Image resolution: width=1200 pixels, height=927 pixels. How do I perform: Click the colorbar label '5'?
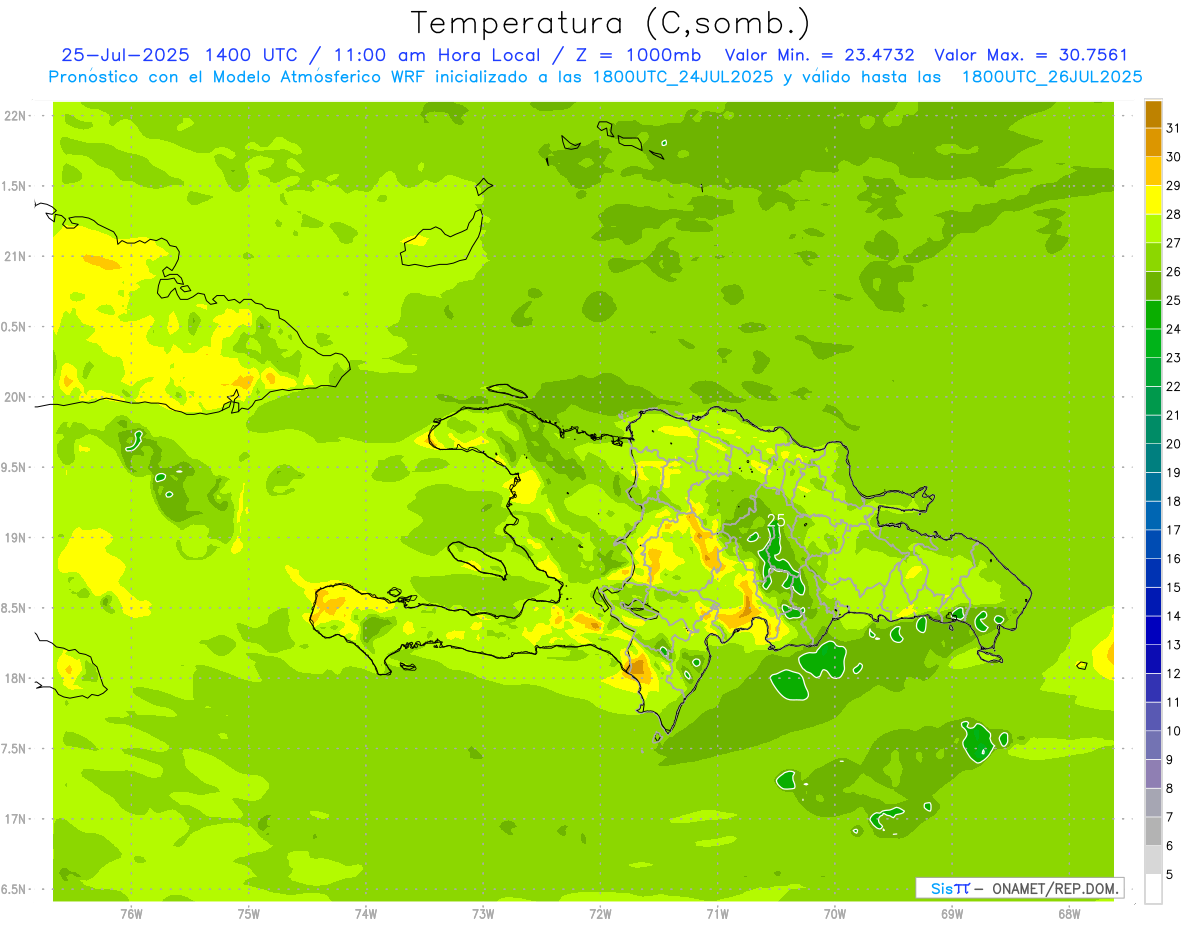pyautogui.click(x=1170, y=875)
